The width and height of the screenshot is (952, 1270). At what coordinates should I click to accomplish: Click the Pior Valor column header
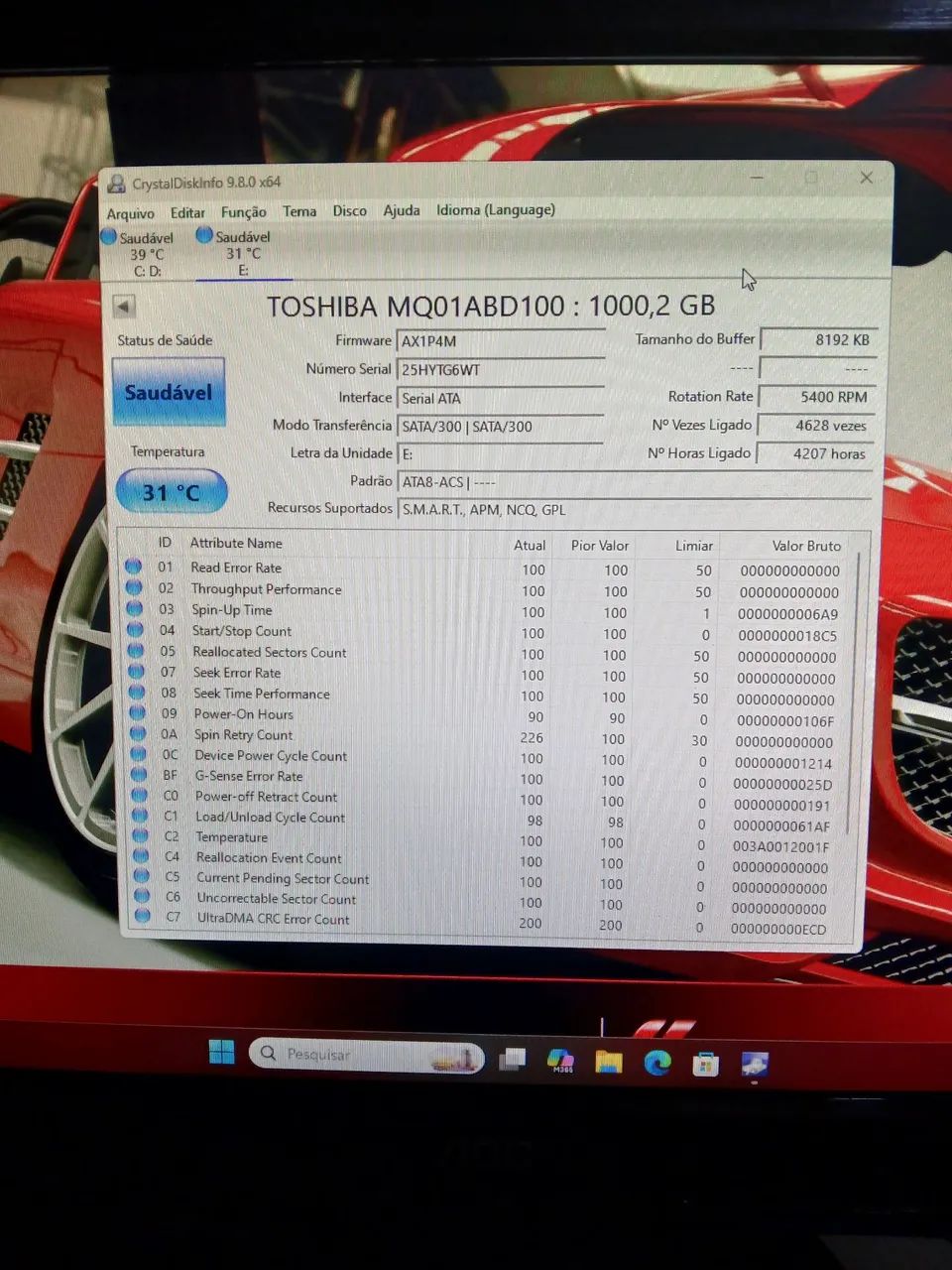coord(600,546)
